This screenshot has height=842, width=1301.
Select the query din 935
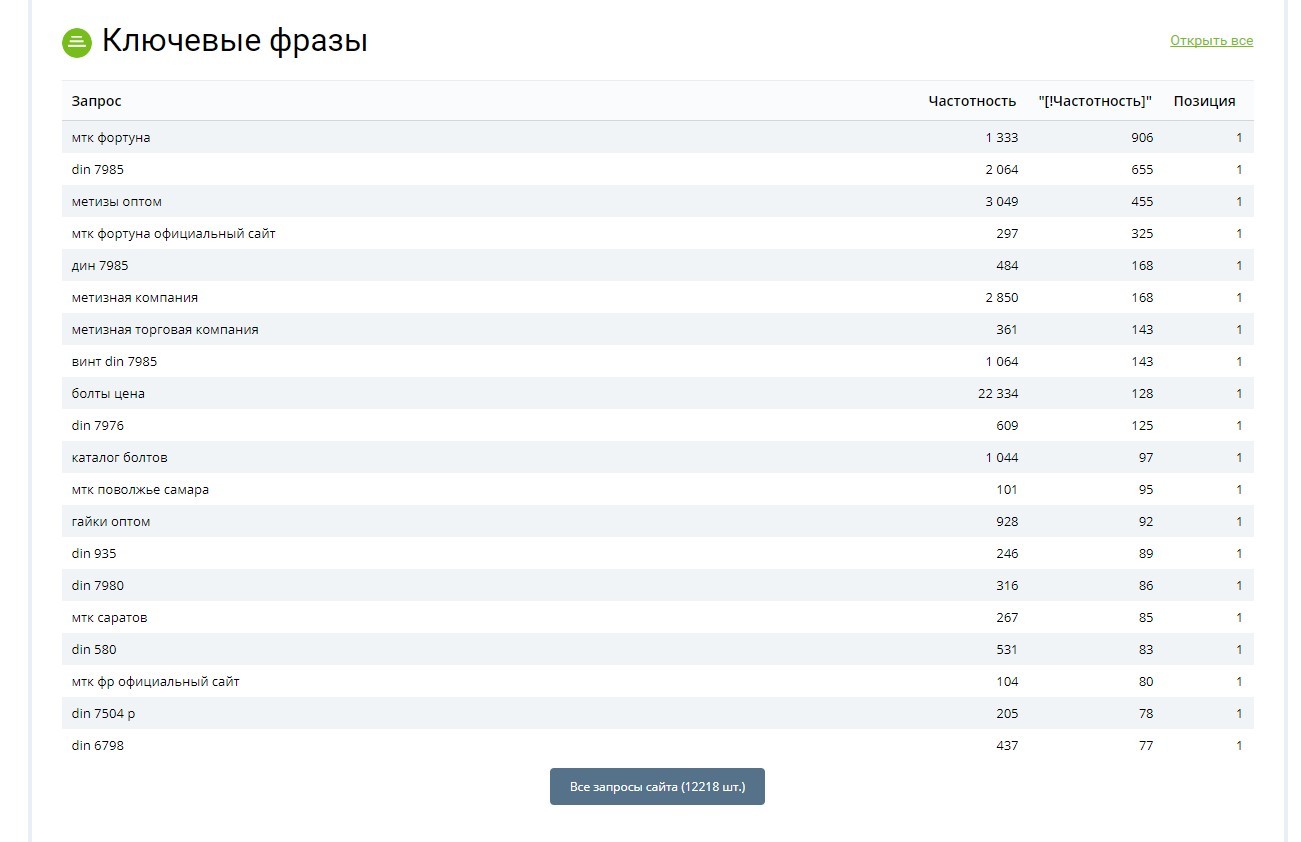click(x=94, y=553)
